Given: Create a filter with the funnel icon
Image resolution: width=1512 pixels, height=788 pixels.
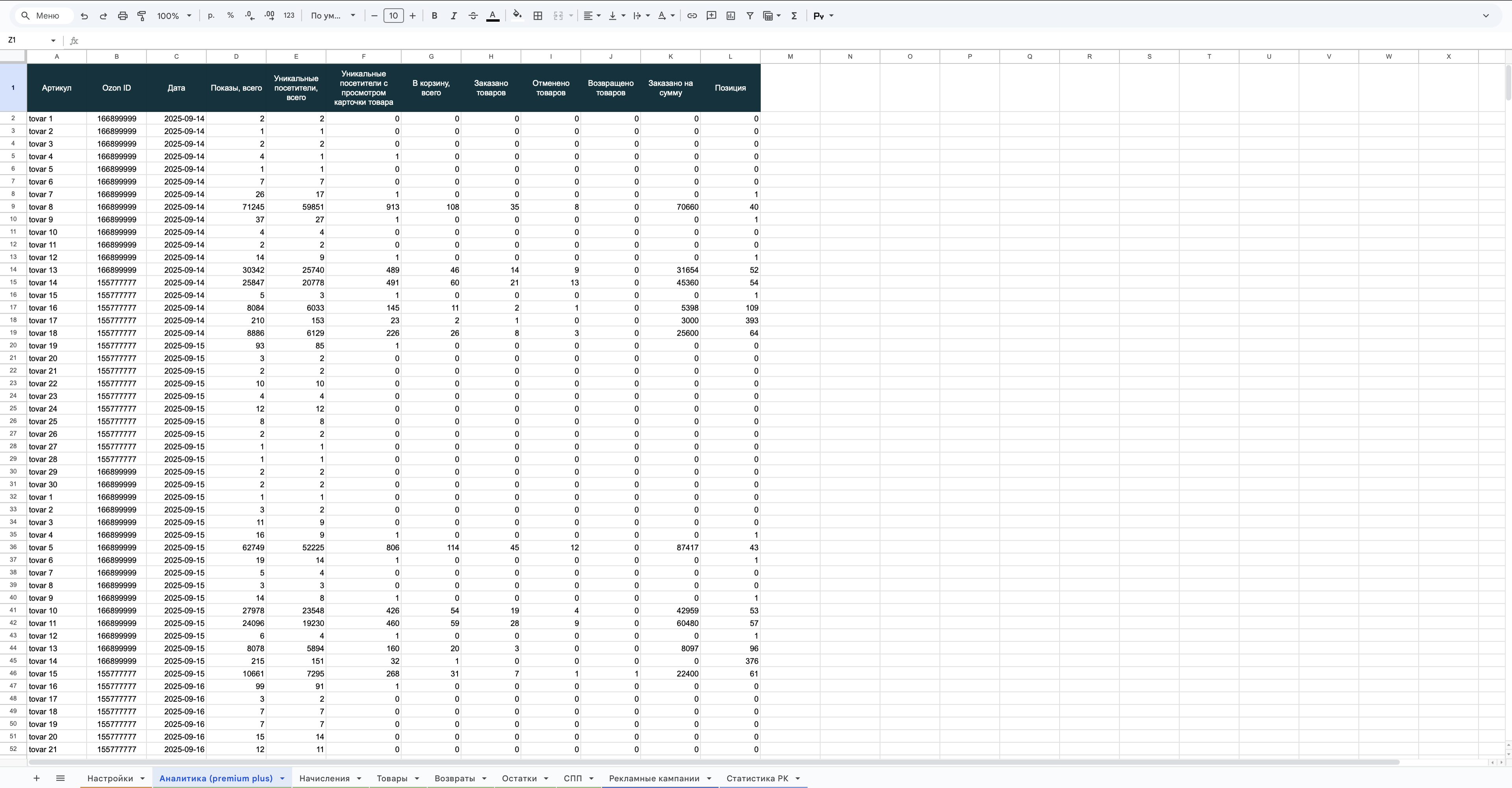Looking at the screenshot, I should pyautogui.click(x=750, y=16).
